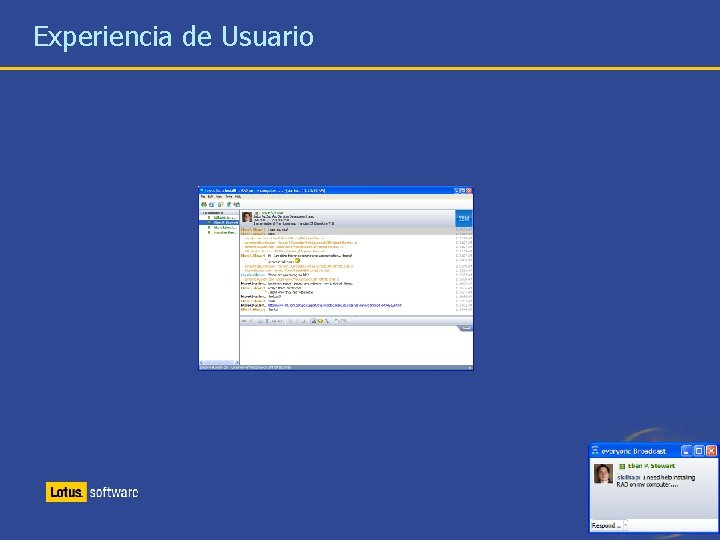Click the Send button in the chat window
This screenshot has height=540, width=720.
[x=466, y=328]
